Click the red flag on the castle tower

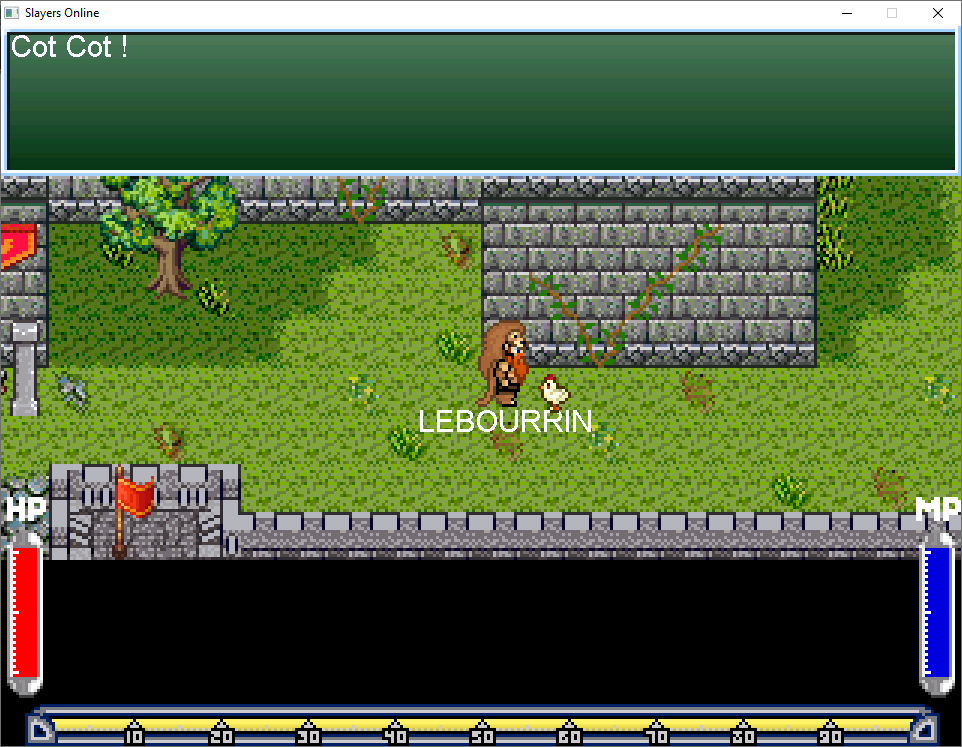[x=135, y=496]
